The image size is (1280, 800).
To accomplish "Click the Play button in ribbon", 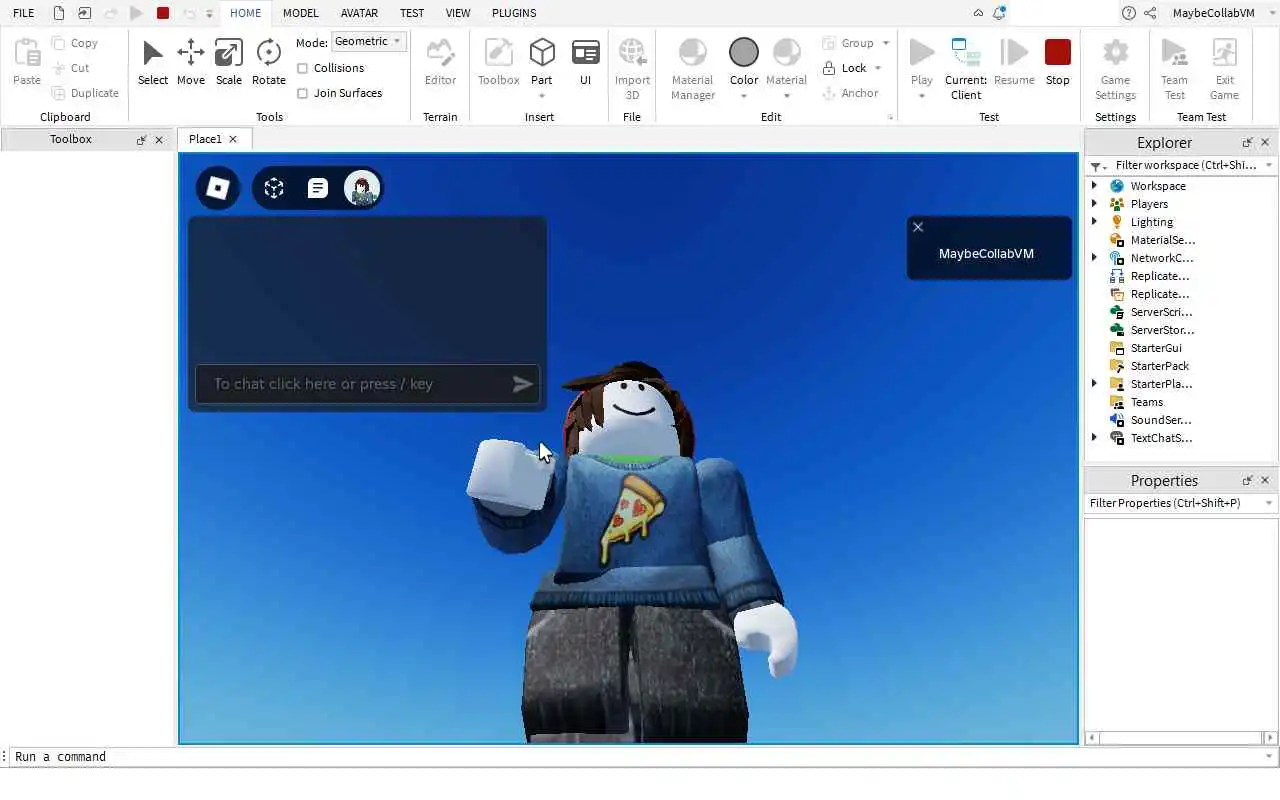I will (x=922, y=60).
